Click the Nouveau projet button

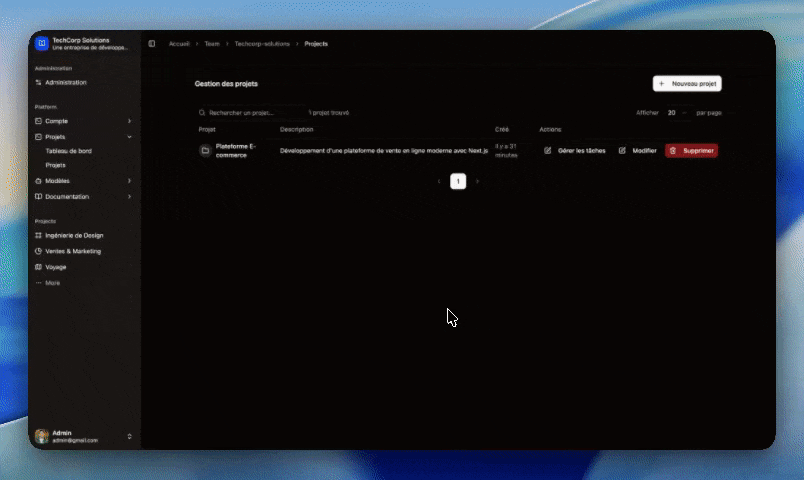[687, 84]
